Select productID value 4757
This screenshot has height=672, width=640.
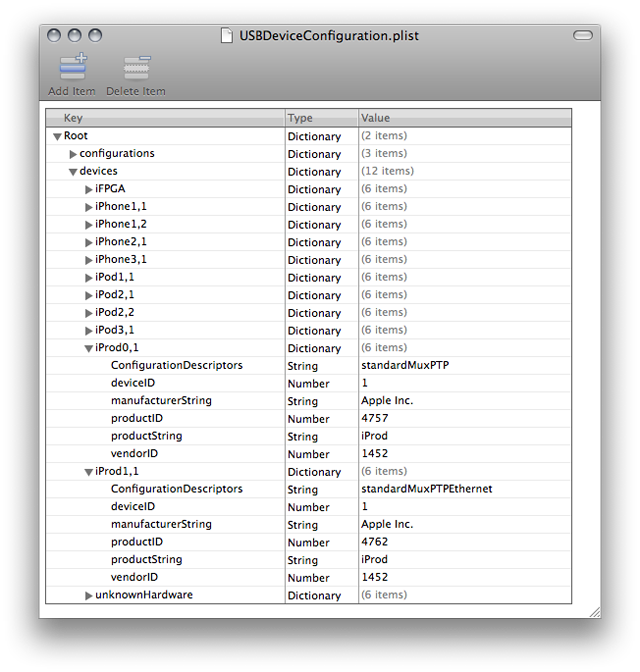(x=374, y=418)
